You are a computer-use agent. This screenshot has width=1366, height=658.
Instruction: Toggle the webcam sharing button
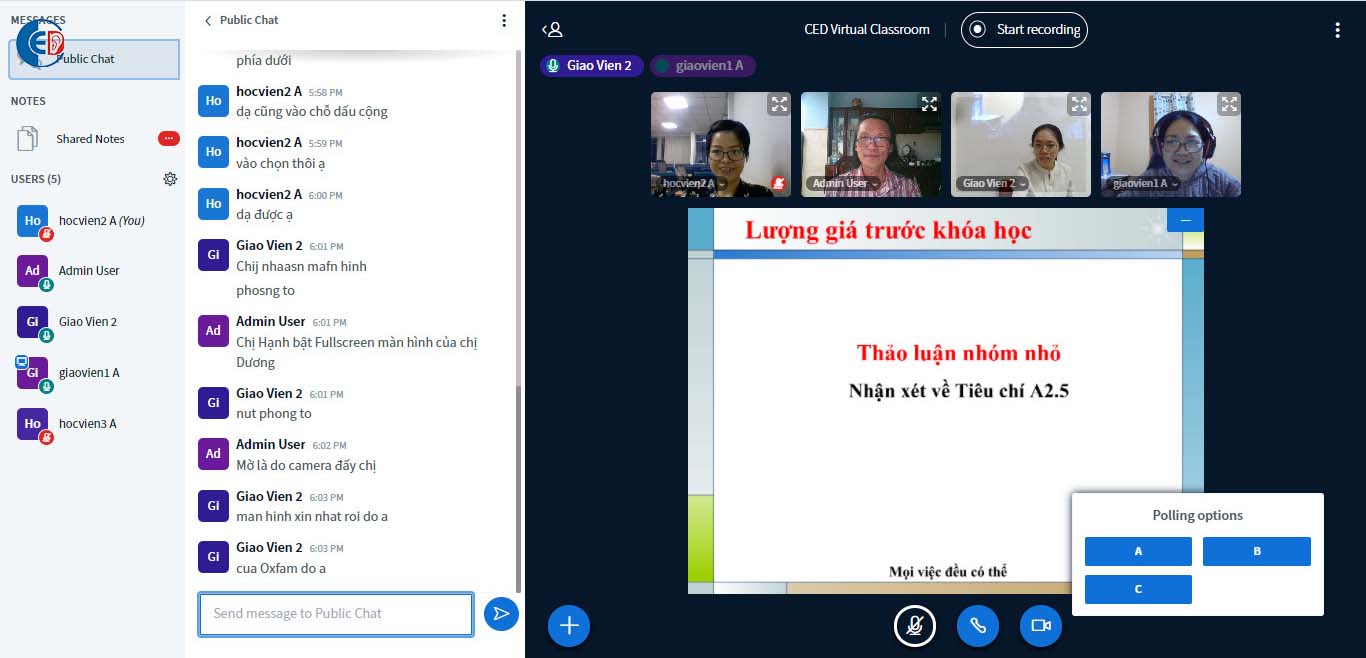tap(1041, 626)
